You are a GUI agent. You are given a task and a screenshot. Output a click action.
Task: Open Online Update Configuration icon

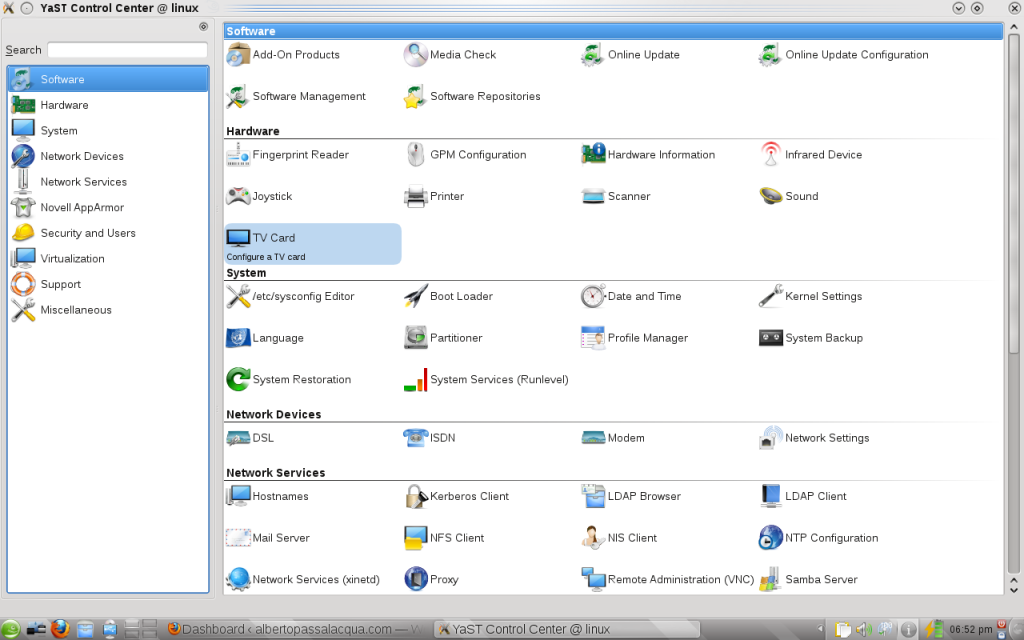point(771,55)
